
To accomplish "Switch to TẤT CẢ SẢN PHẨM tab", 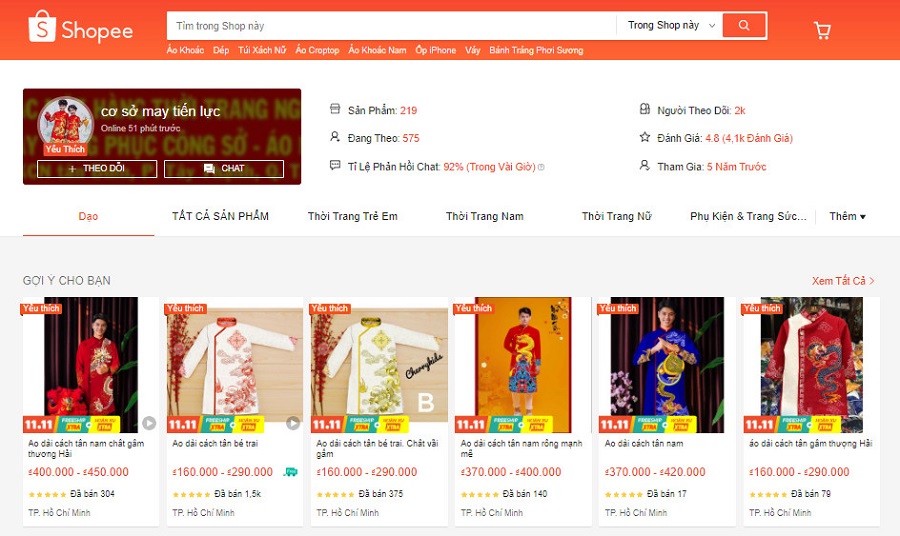I will point(220,216).
